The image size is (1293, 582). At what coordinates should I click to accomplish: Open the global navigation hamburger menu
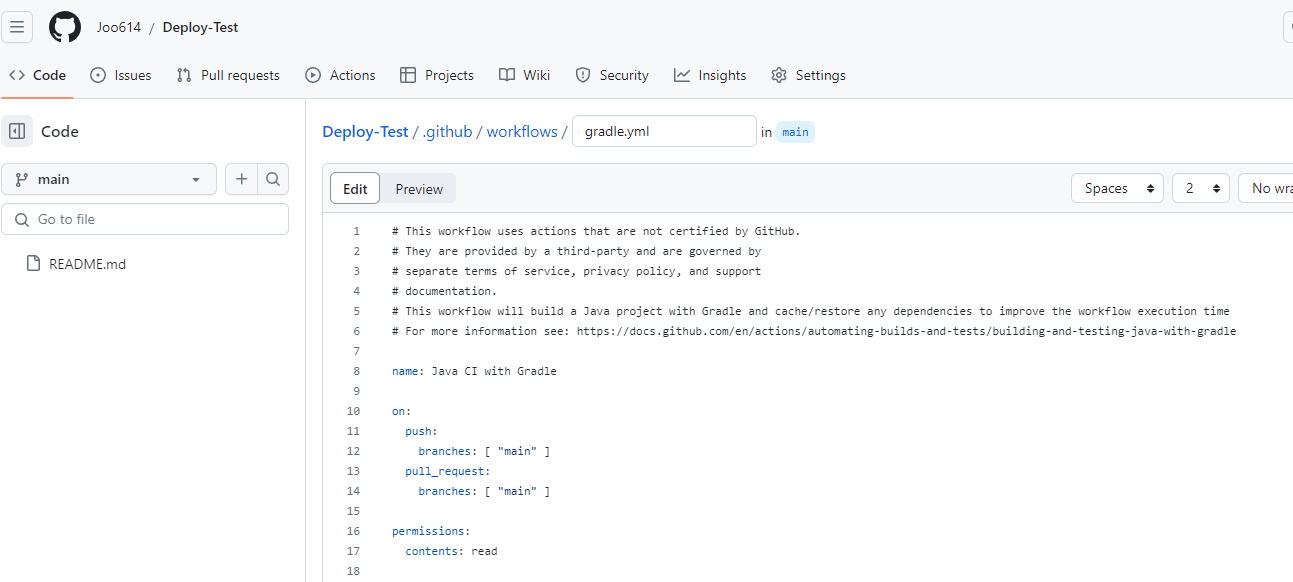click(x=17, y=27)
